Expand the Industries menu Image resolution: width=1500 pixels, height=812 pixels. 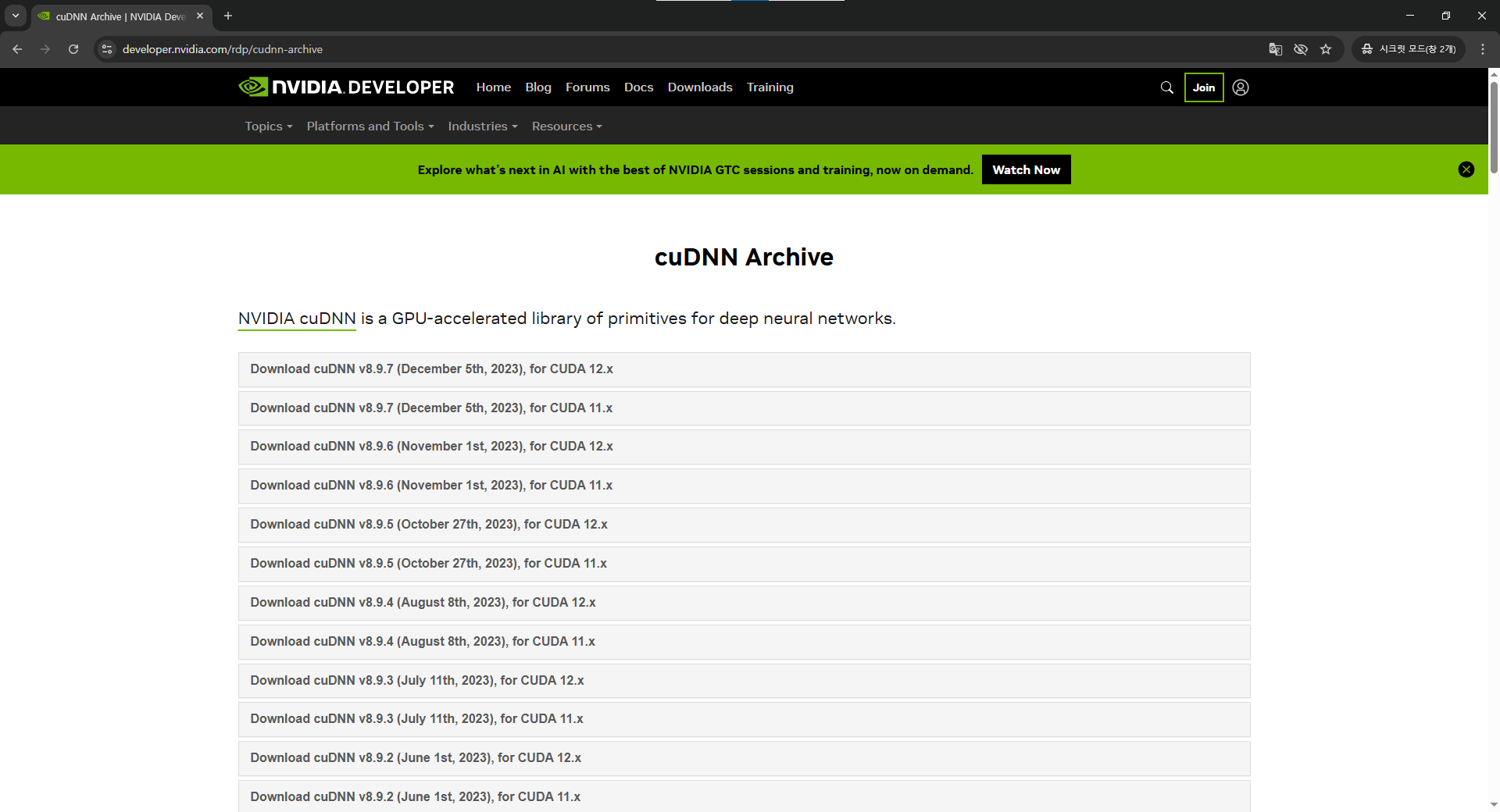pyautogui.click(x=483, y=126)
